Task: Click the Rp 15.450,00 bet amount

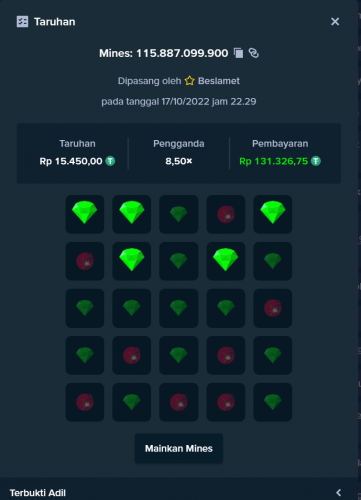Action: click(71, 161)
